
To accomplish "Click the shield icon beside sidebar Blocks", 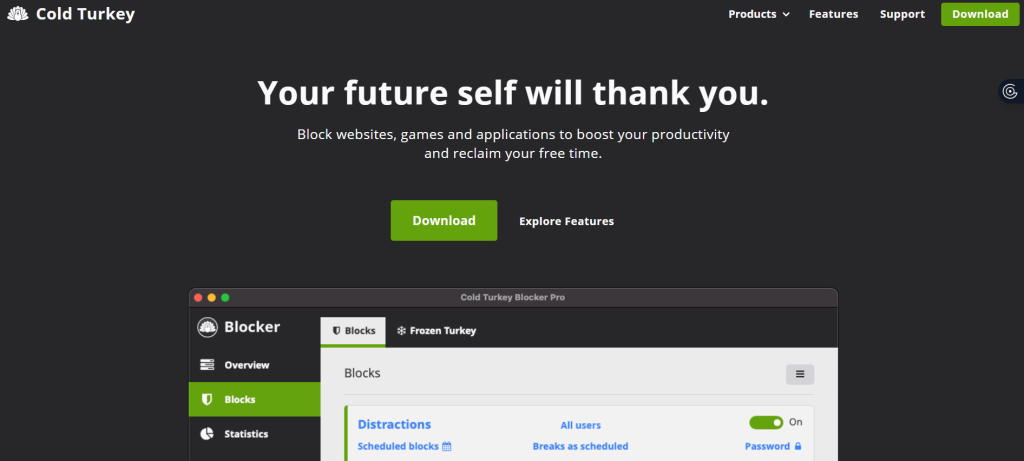I will click(207, 400).
